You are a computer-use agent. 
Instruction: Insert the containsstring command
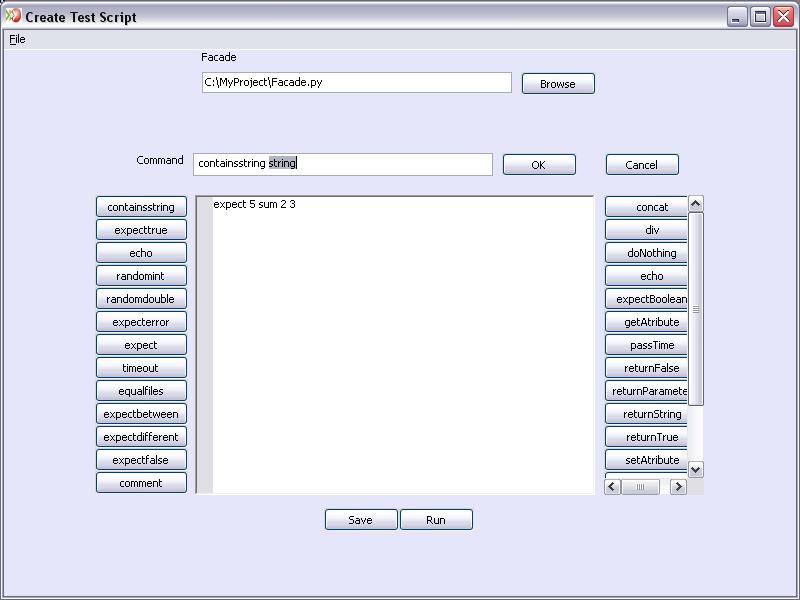point(141,207)
